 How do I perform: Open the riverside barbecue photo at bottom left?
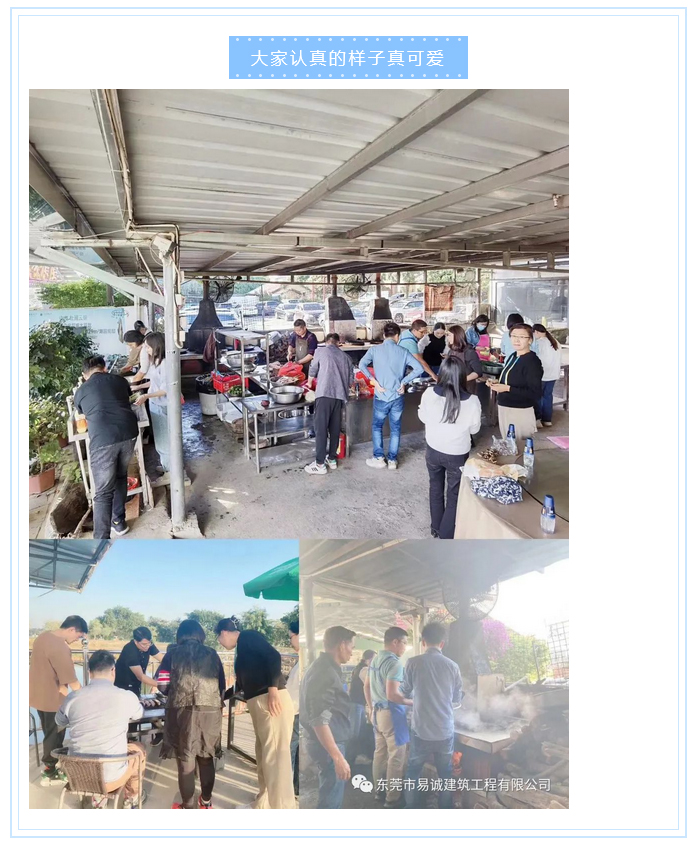[x=164, y=674]
